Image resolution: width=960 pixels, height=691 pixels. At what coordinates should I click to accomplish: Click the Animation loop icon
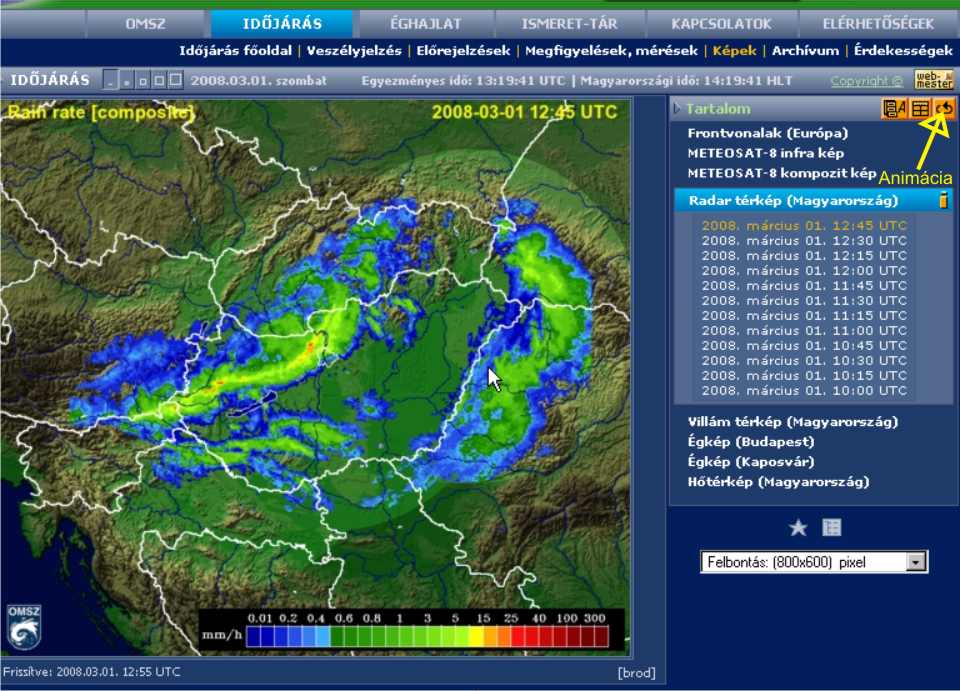(x=944, y=109)
